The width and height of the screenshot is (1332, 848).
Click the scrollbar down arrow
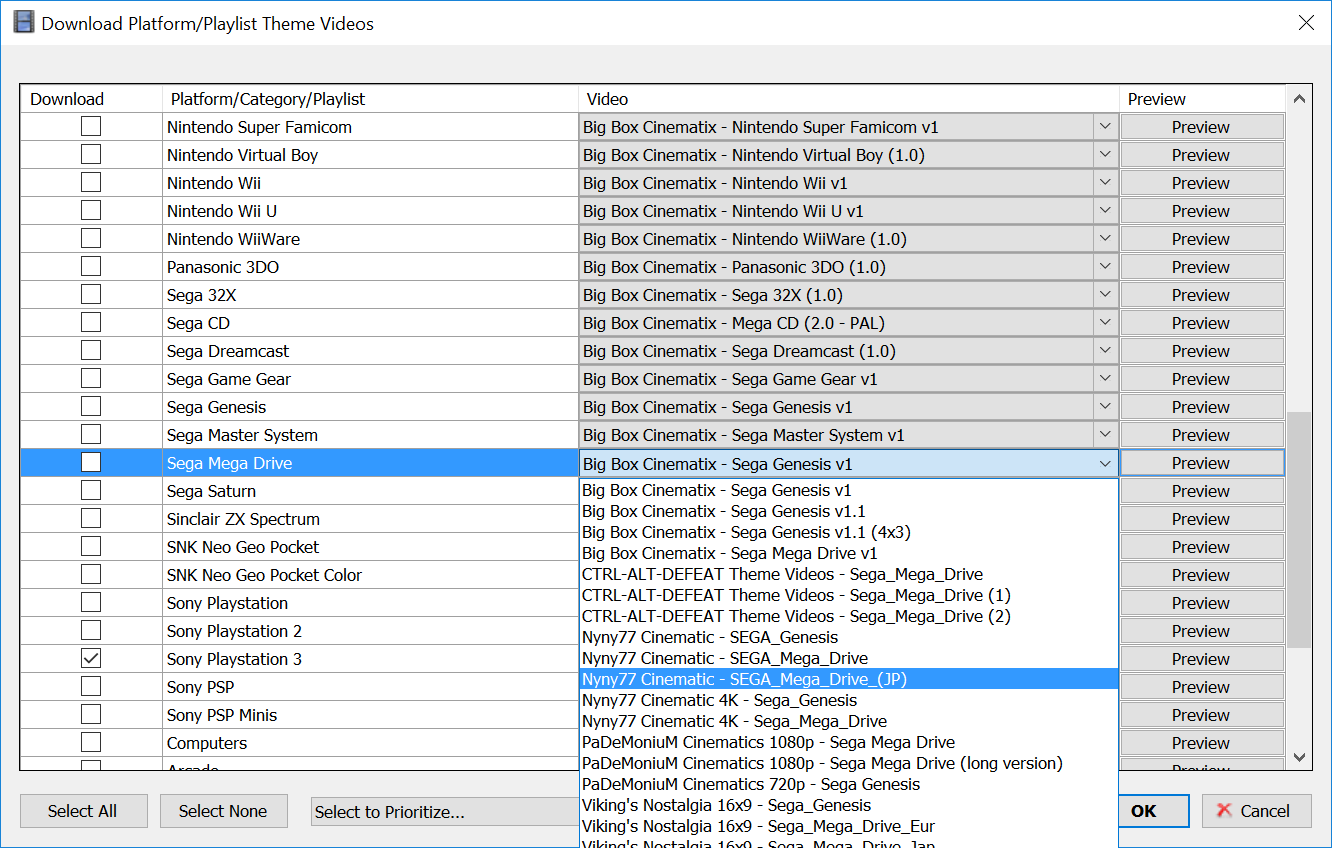[x=1299, y=758]
